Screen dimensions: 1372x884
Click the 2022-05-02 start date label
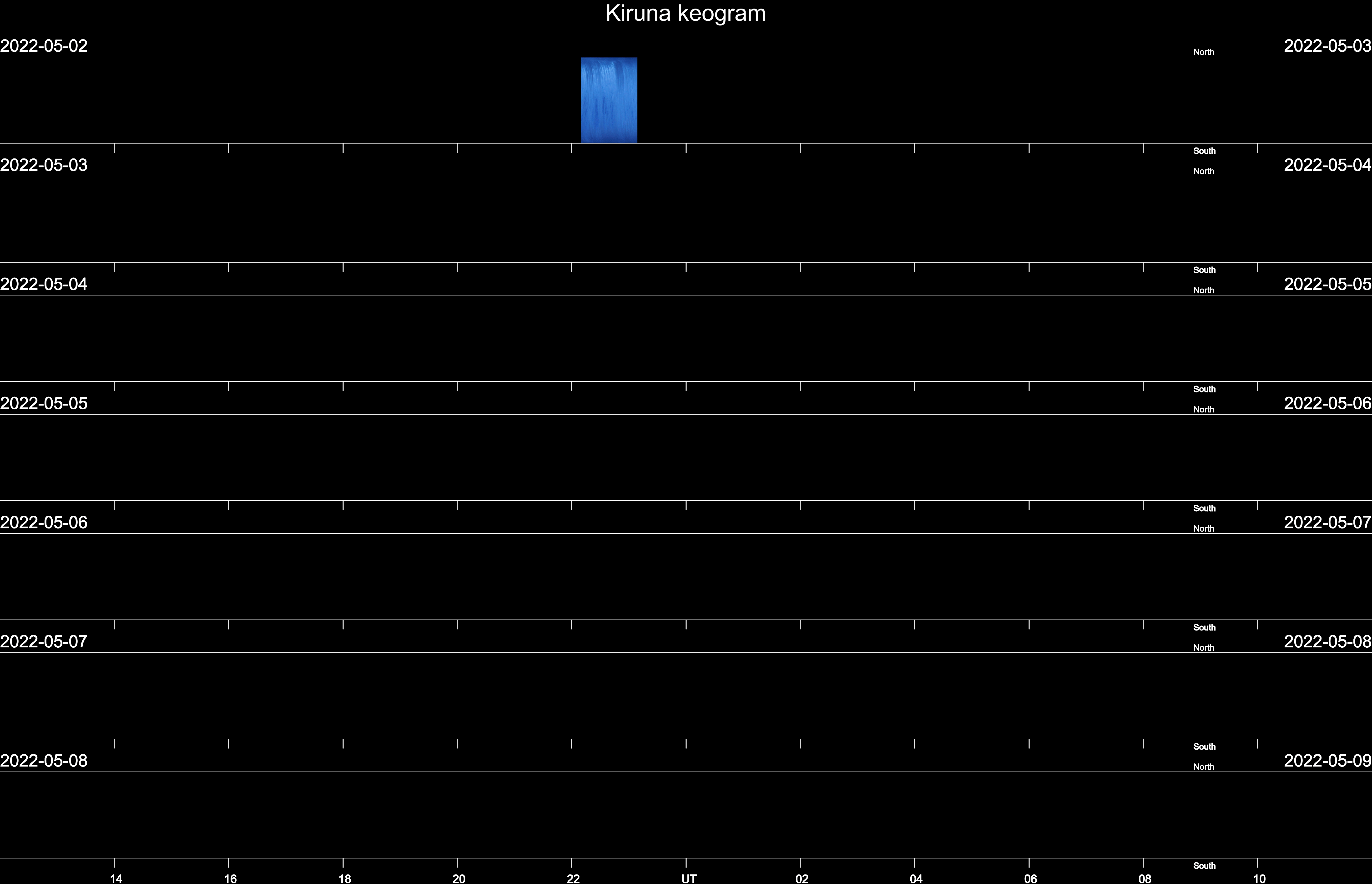[44, 46]
